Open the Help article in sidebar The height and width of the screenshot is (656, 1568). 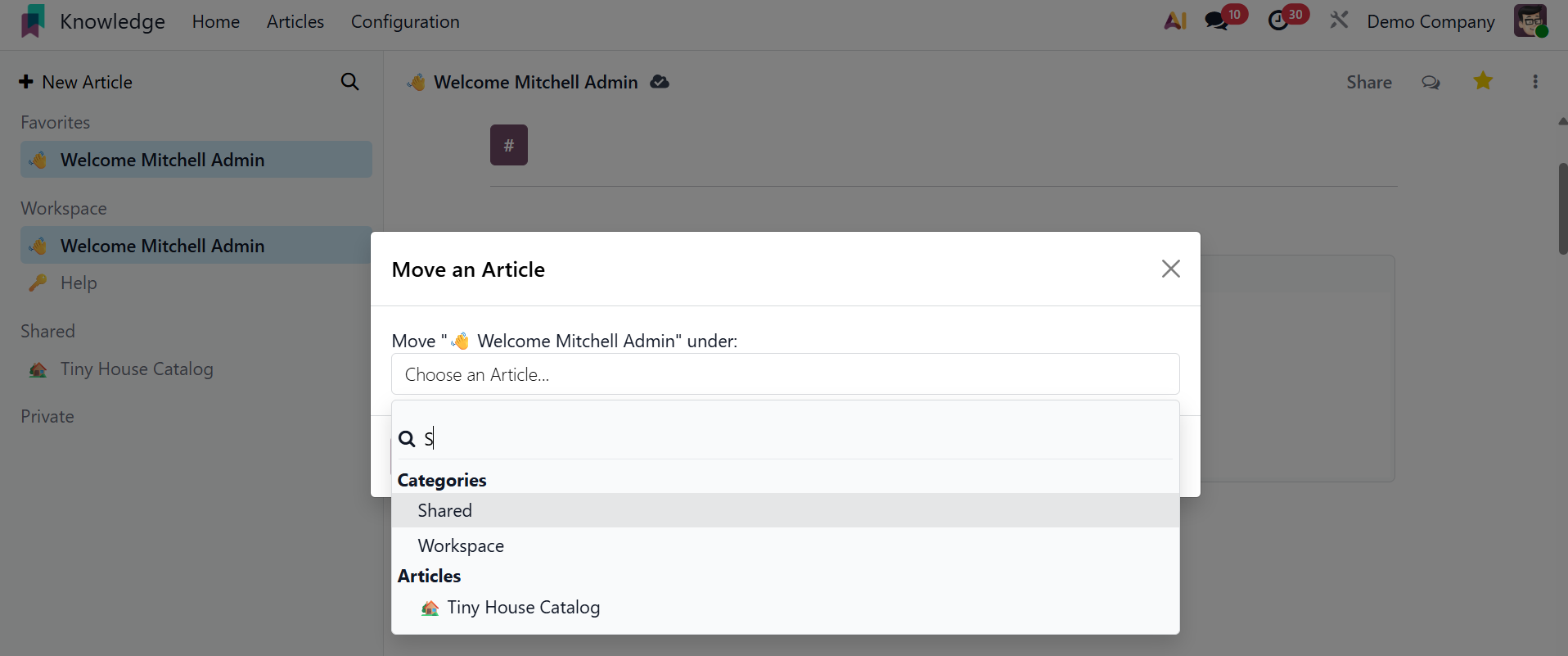[x=79, y=283]
